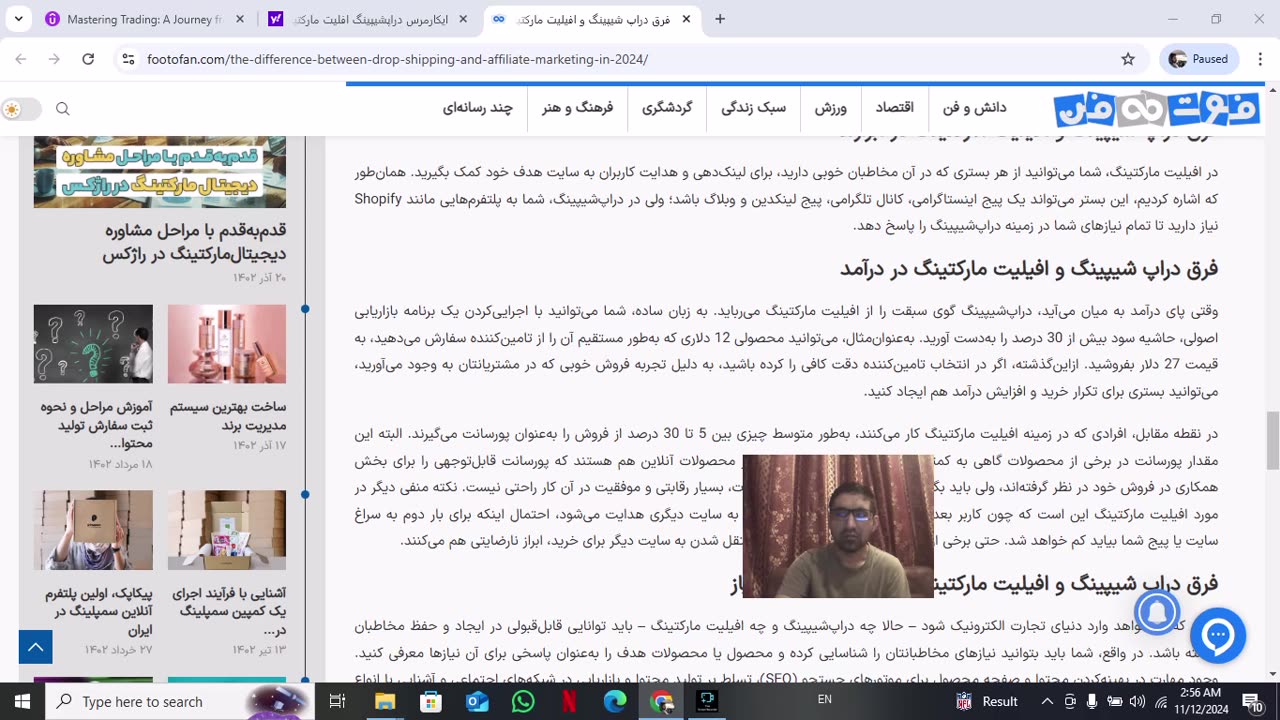Click the browser back arrow

coord(21,59)
